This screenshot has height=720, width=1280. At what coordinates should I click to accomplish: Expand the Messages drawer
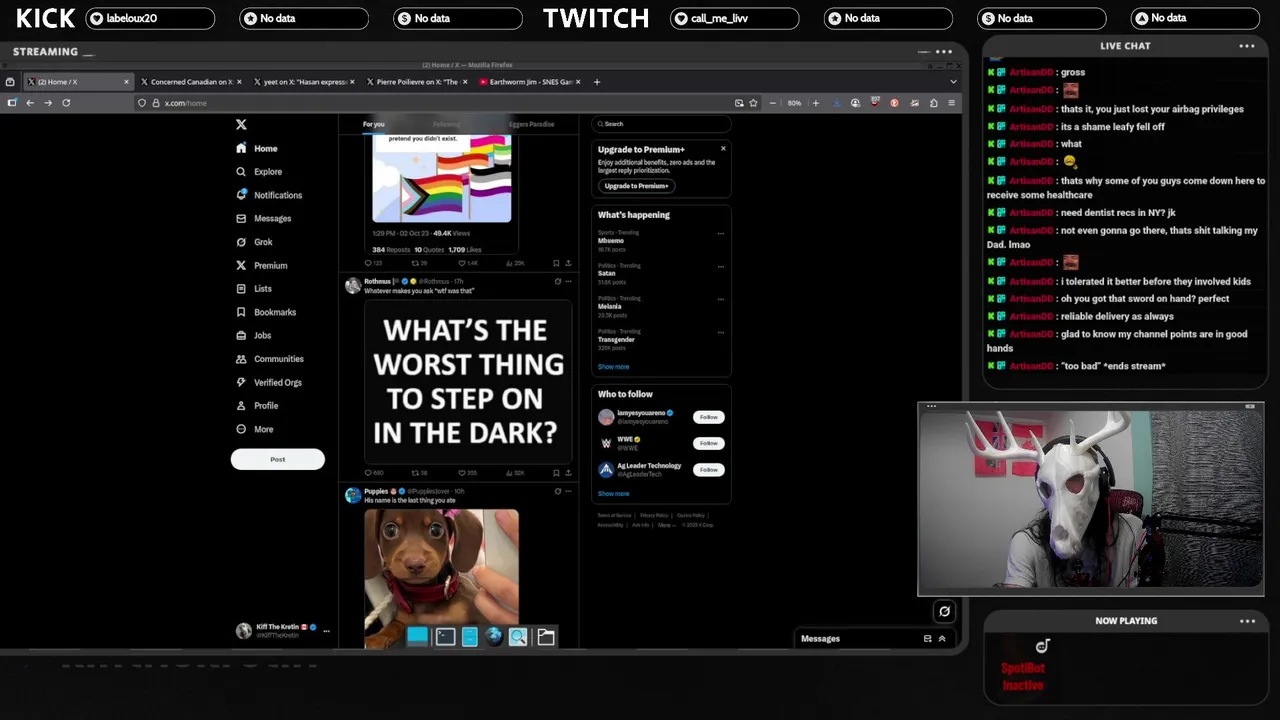pyautogui.click(x=941, y=638)
